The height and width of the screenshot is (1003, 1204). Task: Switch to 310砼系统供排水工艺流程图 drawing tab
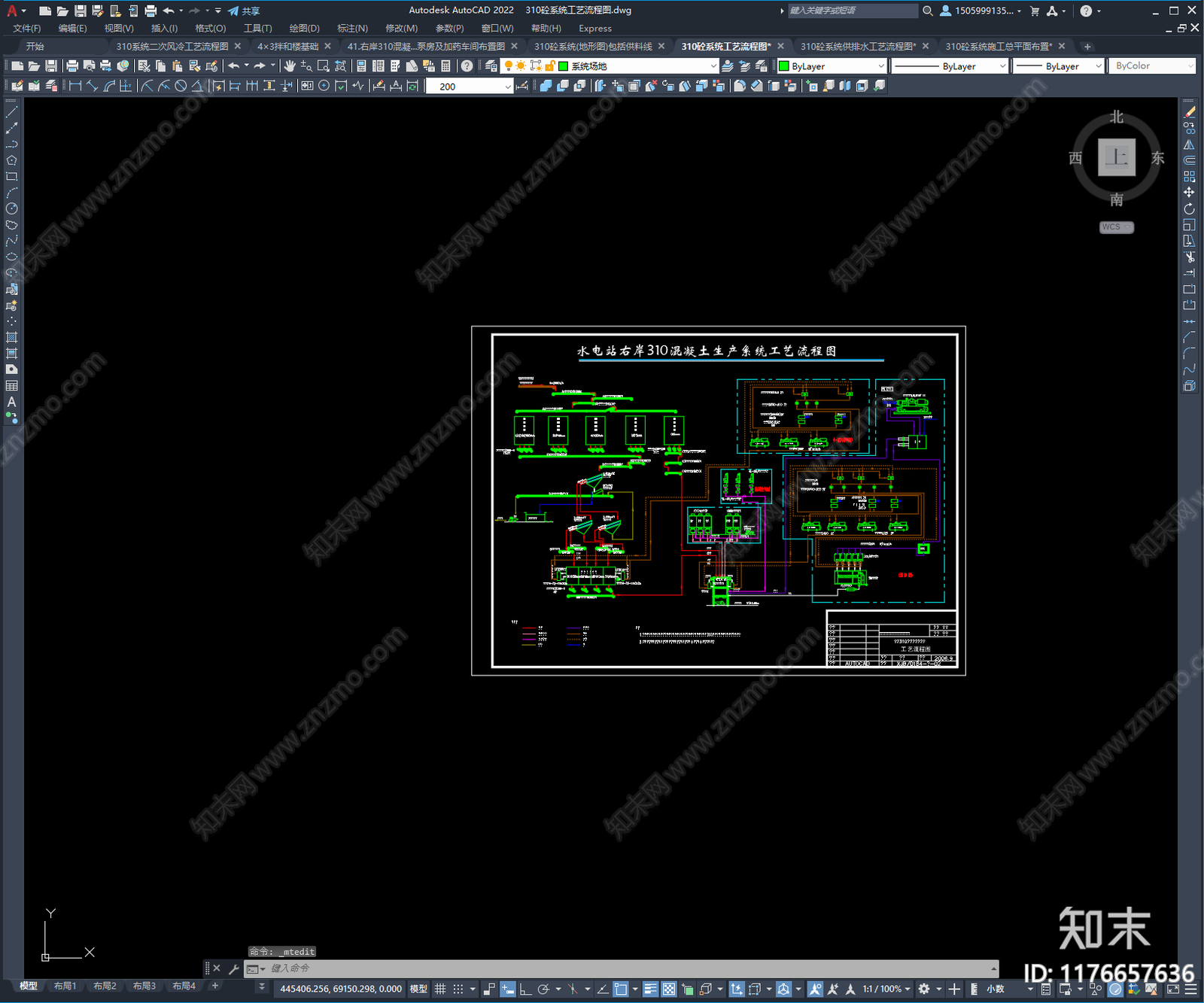click(x=858, y=46)
